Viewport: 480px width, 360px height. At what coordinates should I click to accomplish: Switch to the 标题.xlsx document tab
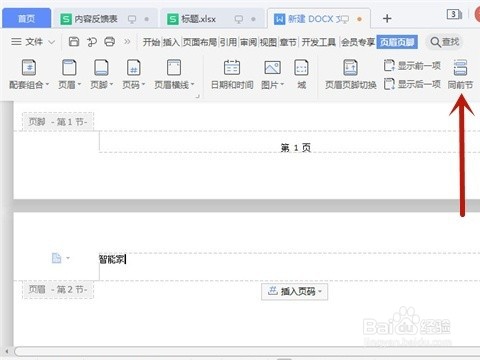coord(199,19)
